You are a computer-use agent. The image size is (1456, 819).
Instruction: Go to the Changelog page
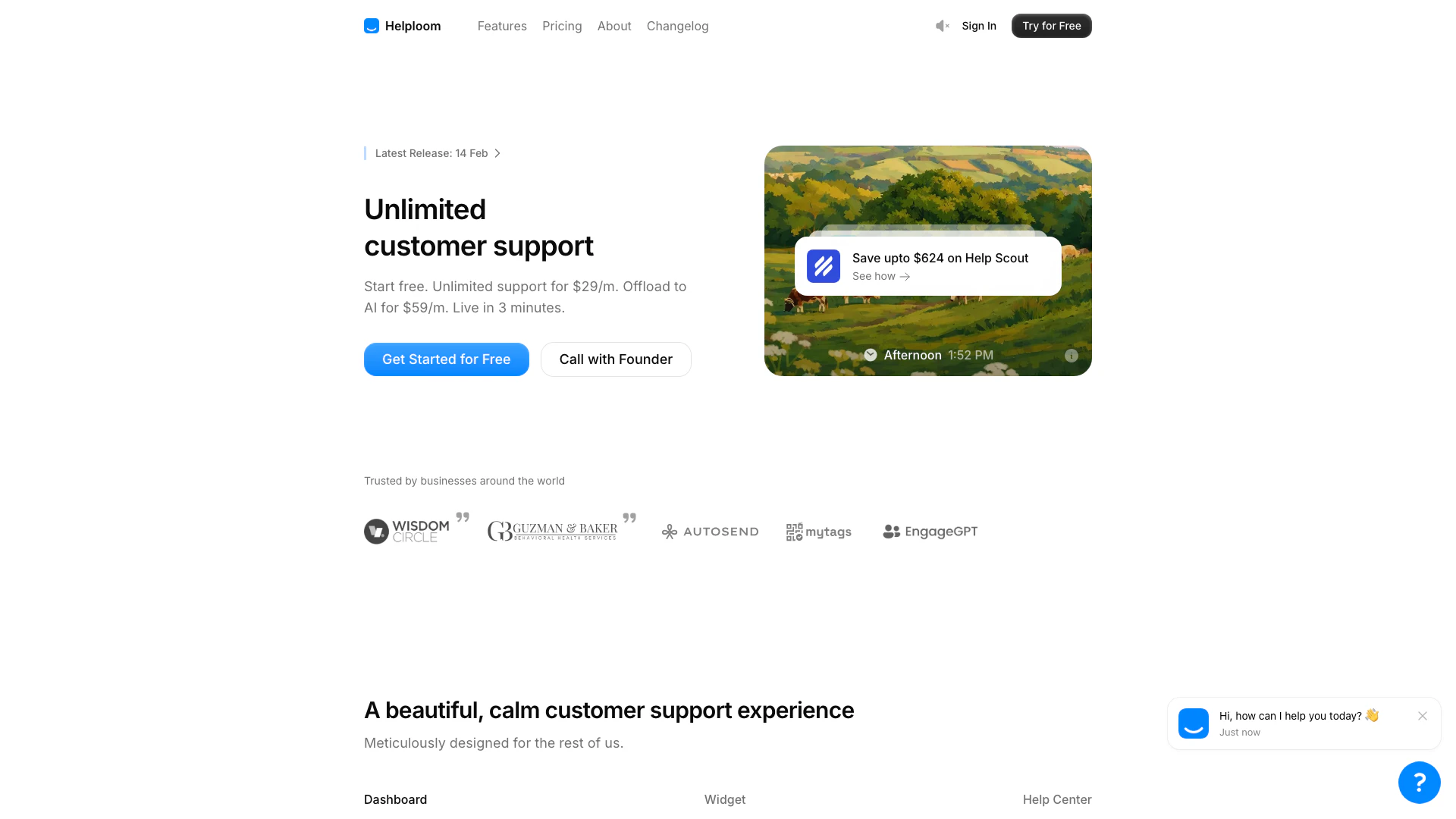click(678, 26)
